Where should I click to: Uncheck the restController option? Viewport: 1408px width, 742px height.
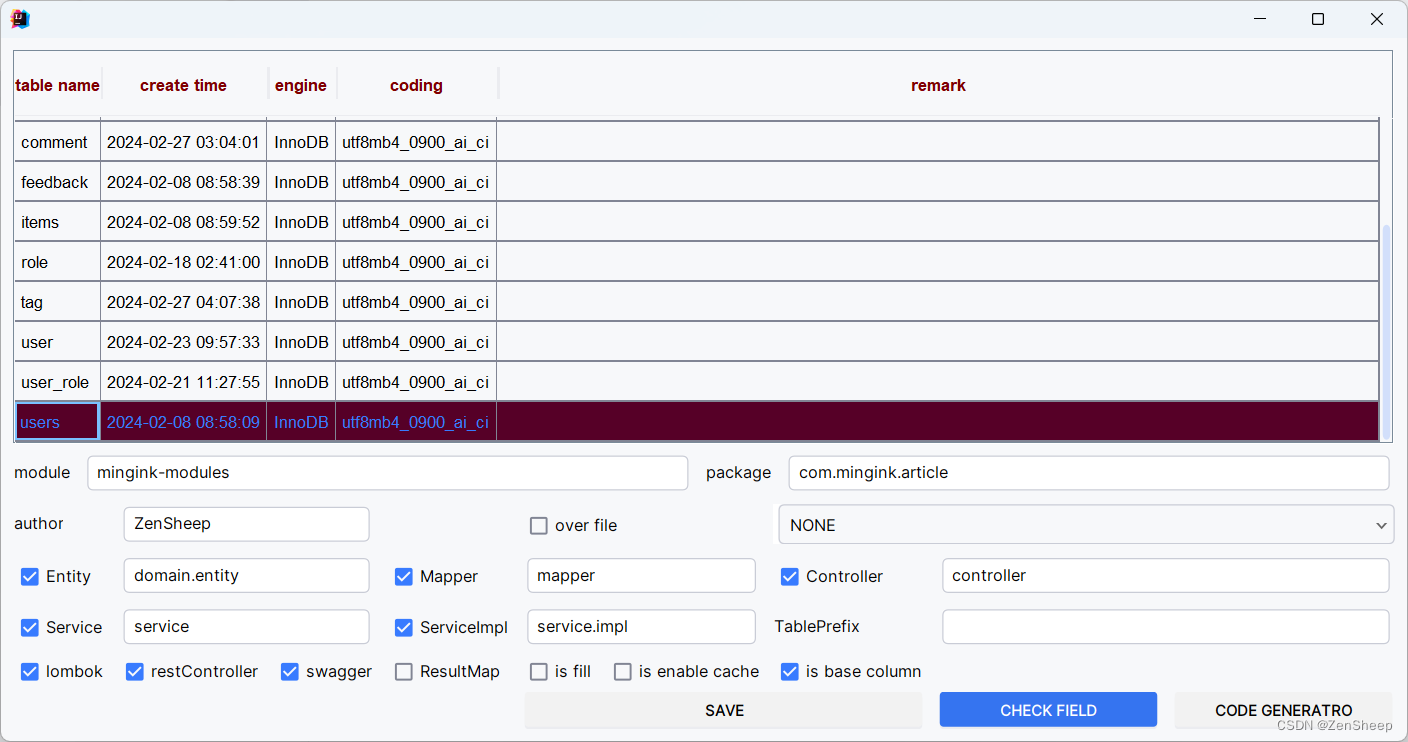[x=135, y=671]
